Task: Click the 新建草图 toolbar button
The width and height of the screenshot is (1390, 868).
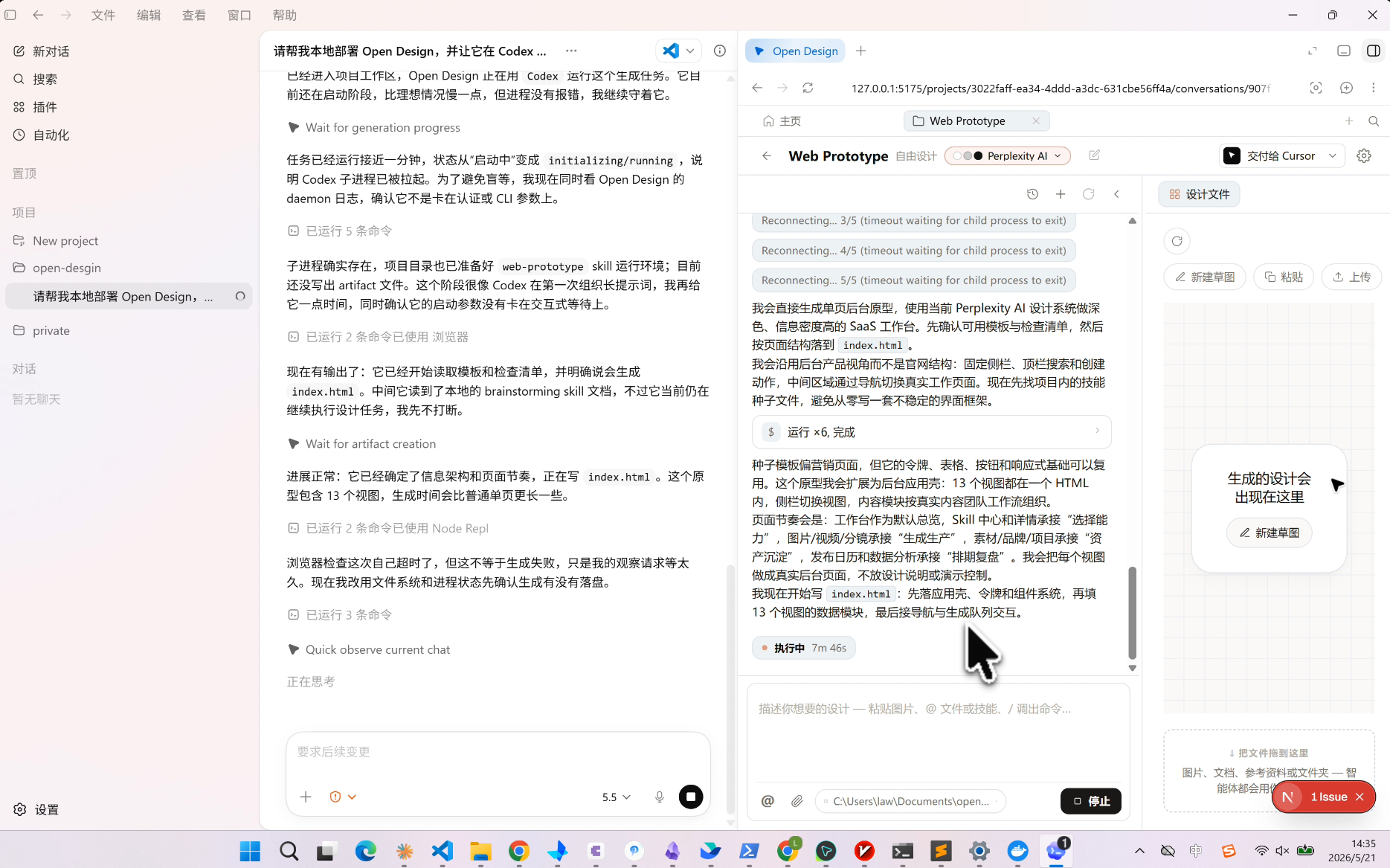Action: [1205, 277]
